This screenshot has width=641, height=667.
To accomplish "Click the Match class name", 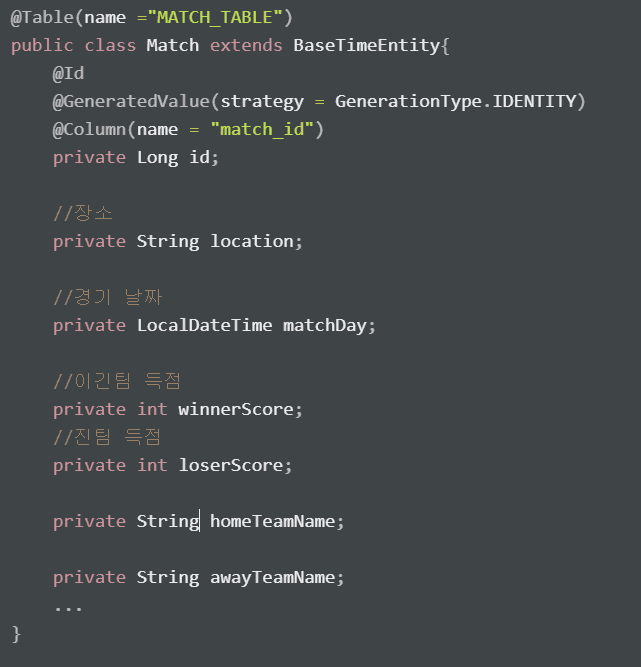I will click(x=173, y=45).
